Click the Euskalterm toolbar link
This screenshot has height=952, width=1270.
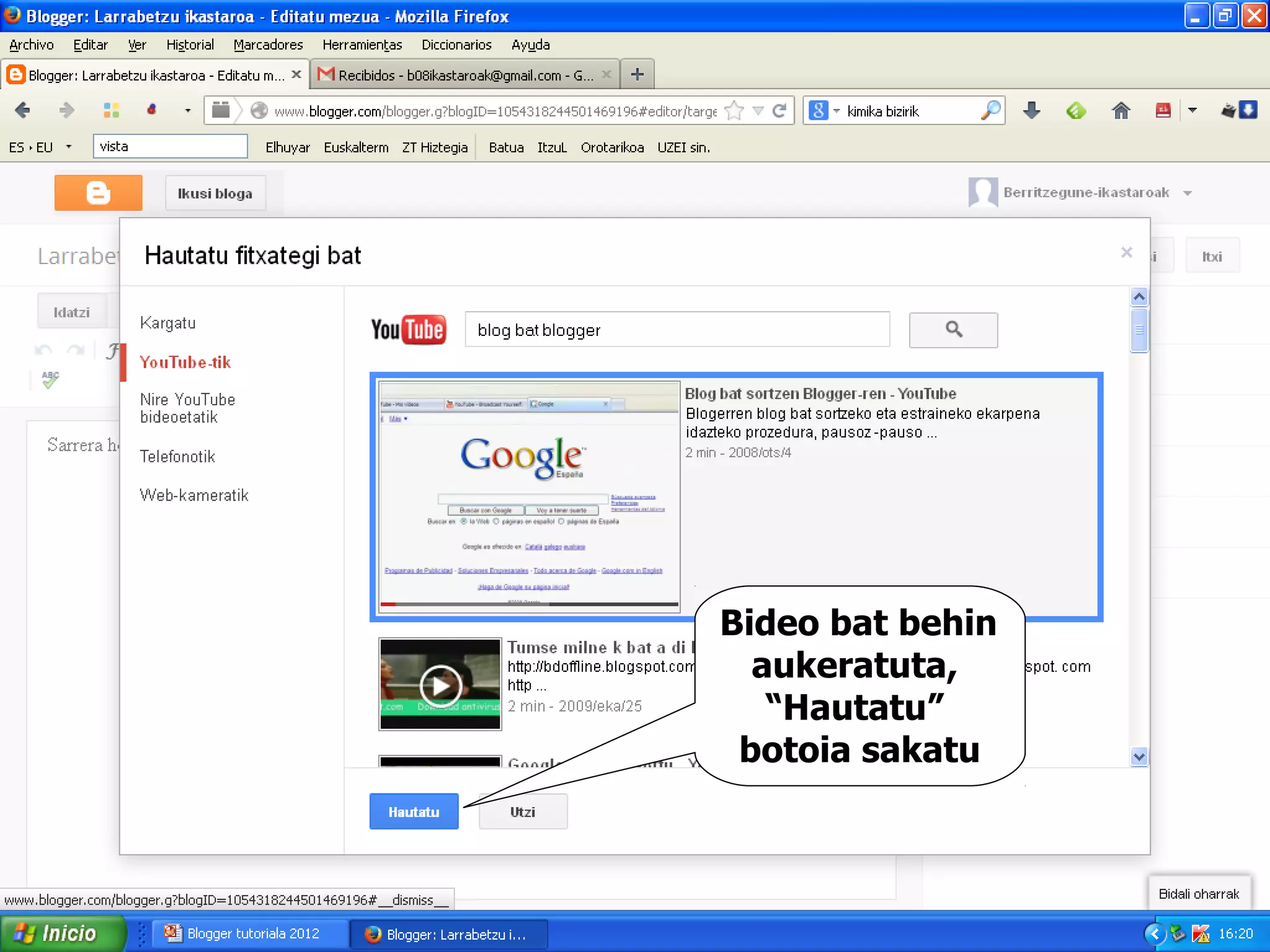[356, 148]
